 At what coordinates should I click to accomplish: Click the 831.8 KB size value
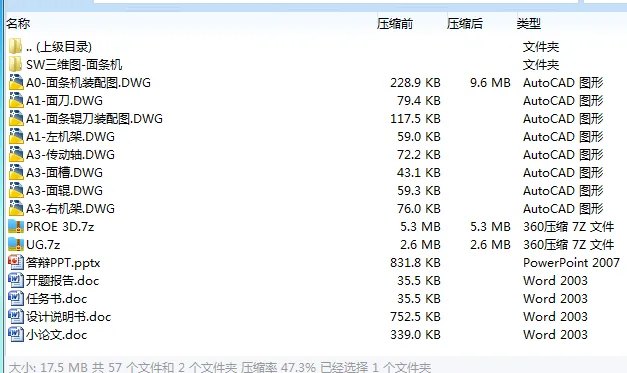pos(415,263)
